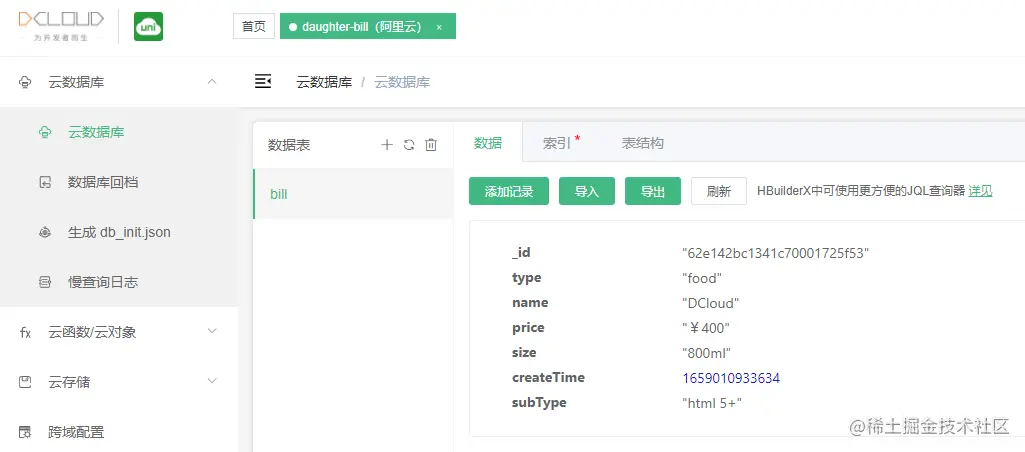The width and height of the screenshot is (1025, 452).
Task: Collapse the 云数据库 sidebar section chevron
Action: point(212,82)
